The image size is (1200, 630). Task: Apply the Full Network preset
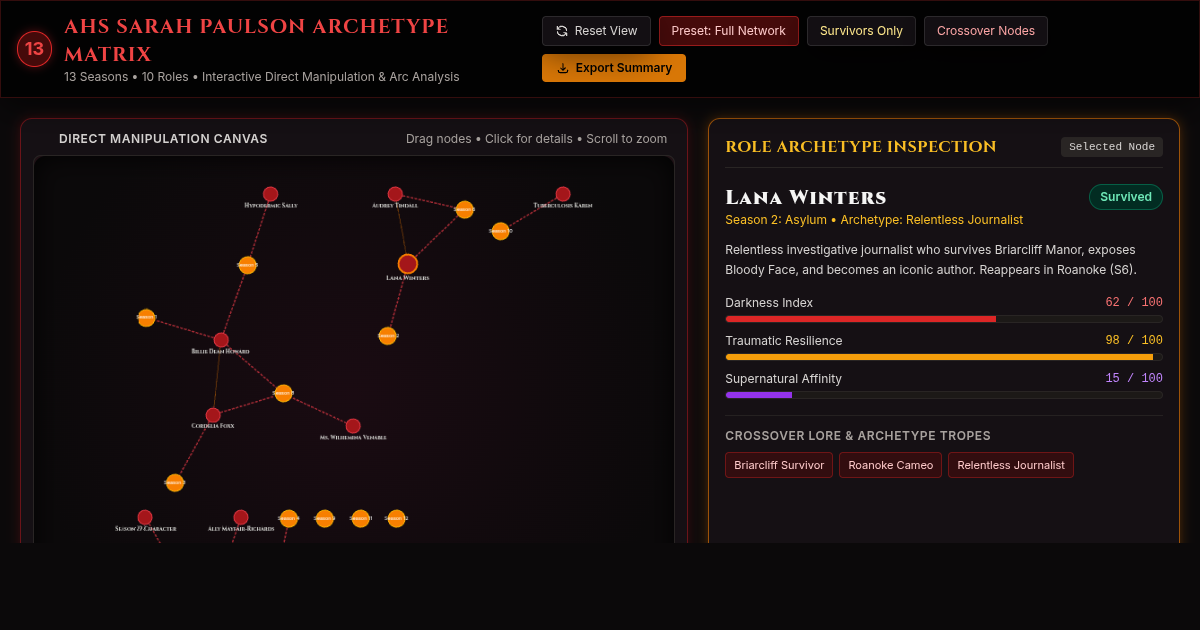point(729,31)
